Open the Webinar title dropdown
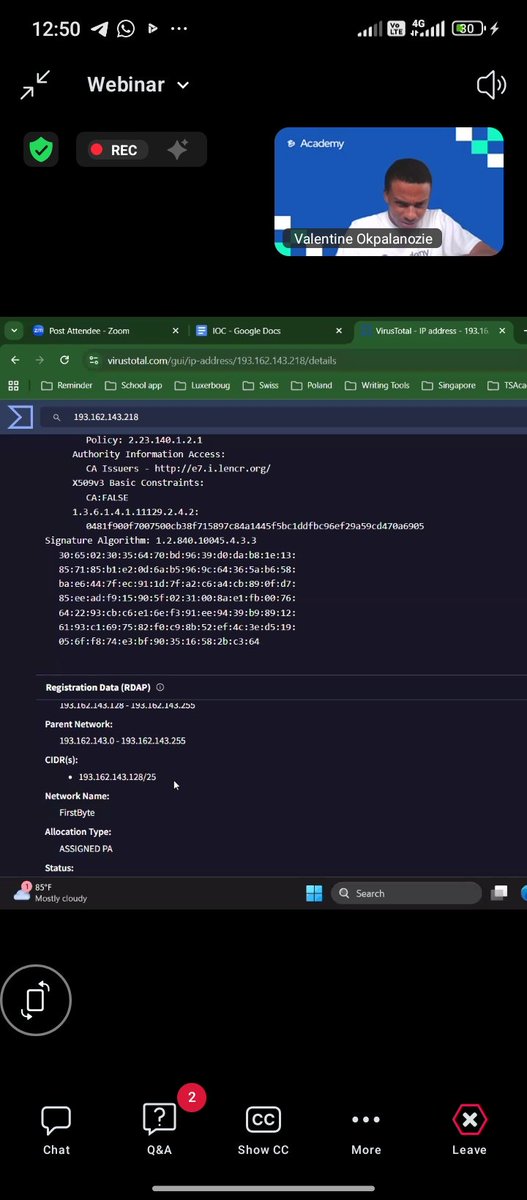Image resolution: width=527 pixels, height=1200 pixels. pos(138,85)
